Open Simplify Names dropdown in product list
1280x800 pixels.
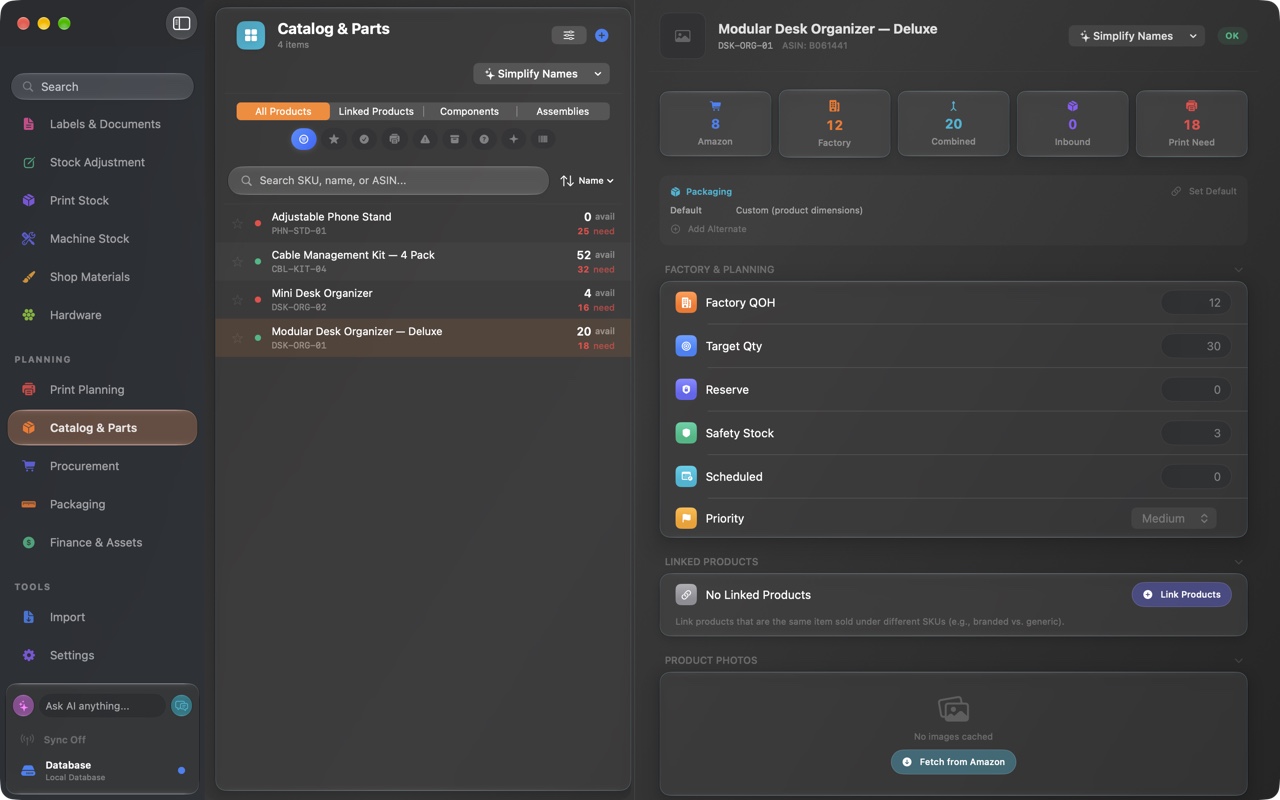click(541, 73)
